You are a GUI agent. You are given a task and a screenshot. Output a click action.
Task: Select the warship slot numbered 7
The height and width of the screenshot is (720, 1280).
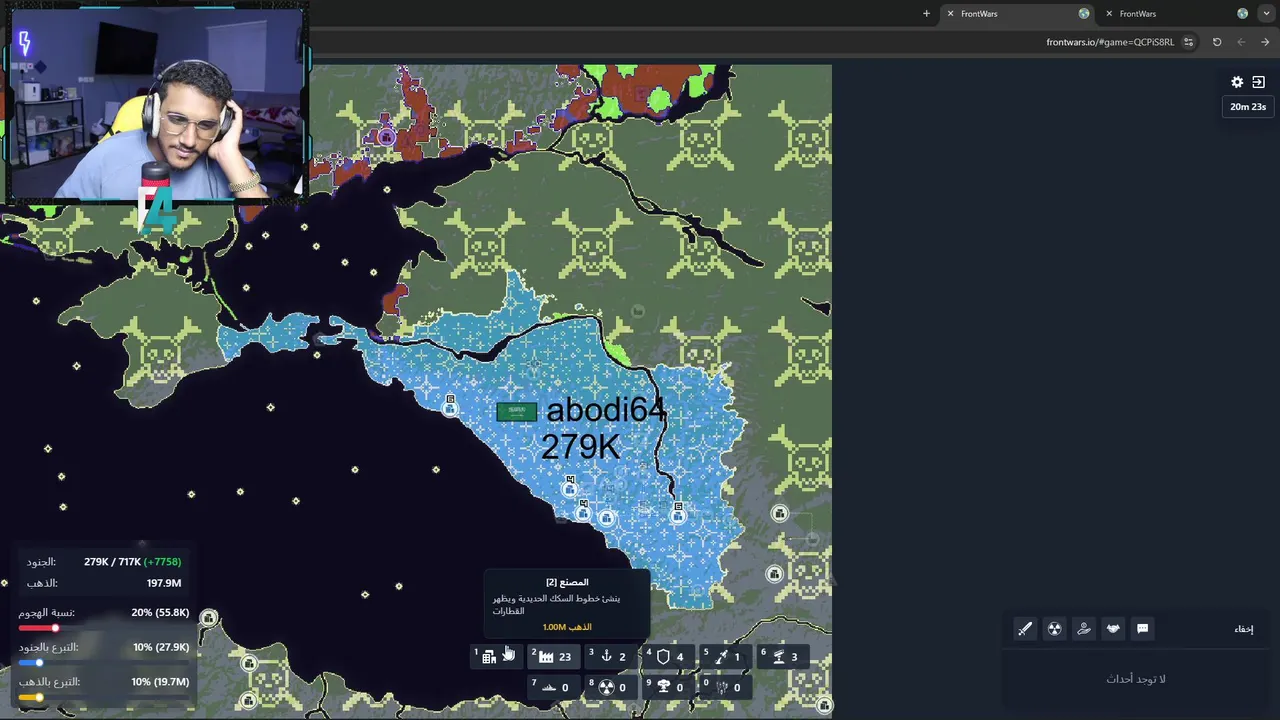[554, 687]
